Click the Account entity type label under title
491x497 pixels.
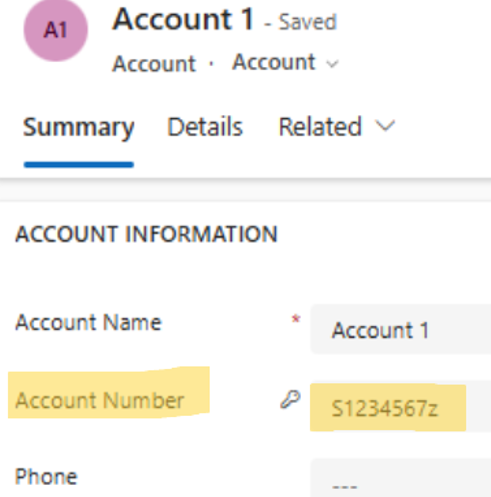(x=154, y=63)
